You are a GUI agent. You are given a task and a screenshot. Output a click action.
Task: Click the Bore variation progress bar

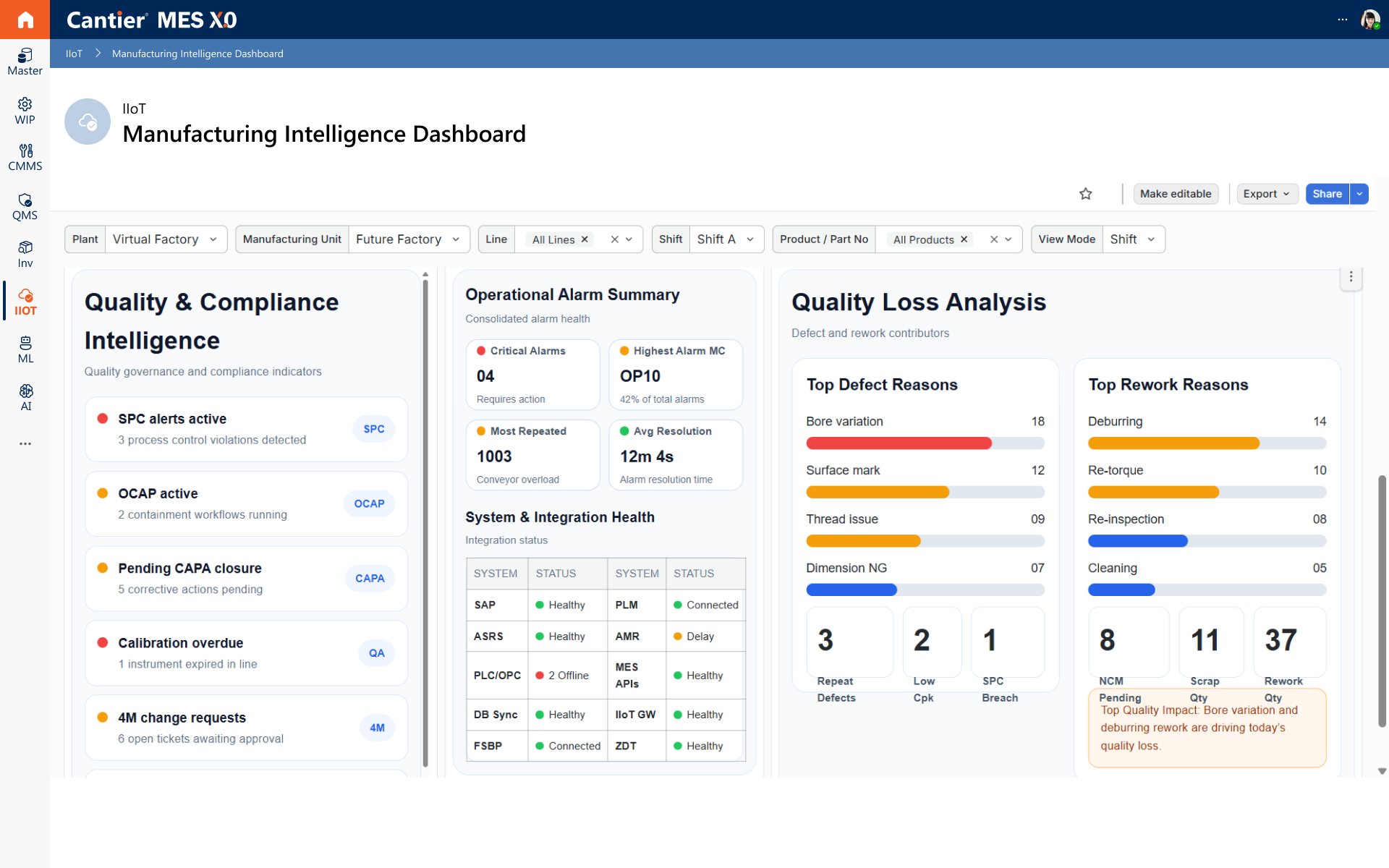[x=925, y=443]
